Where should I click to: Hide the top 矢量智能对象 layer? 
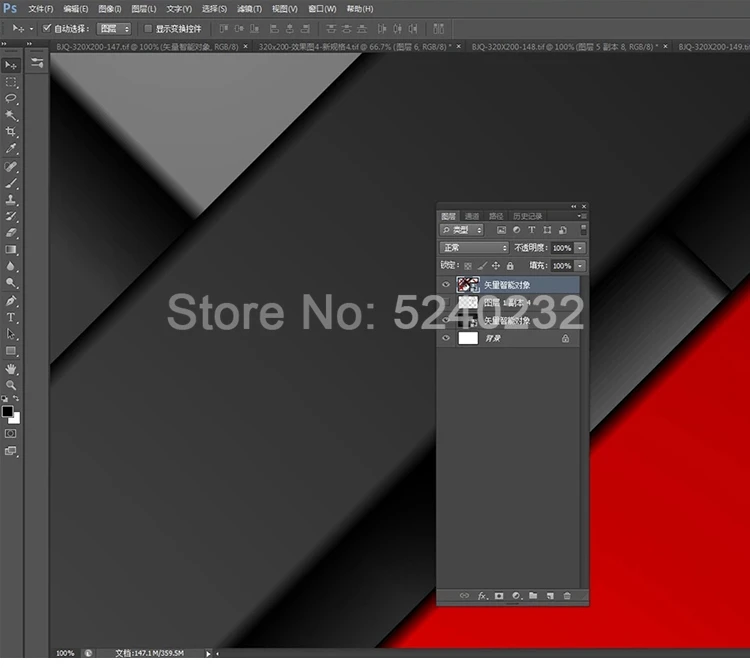pyautogui.click(x=446, y=285)
